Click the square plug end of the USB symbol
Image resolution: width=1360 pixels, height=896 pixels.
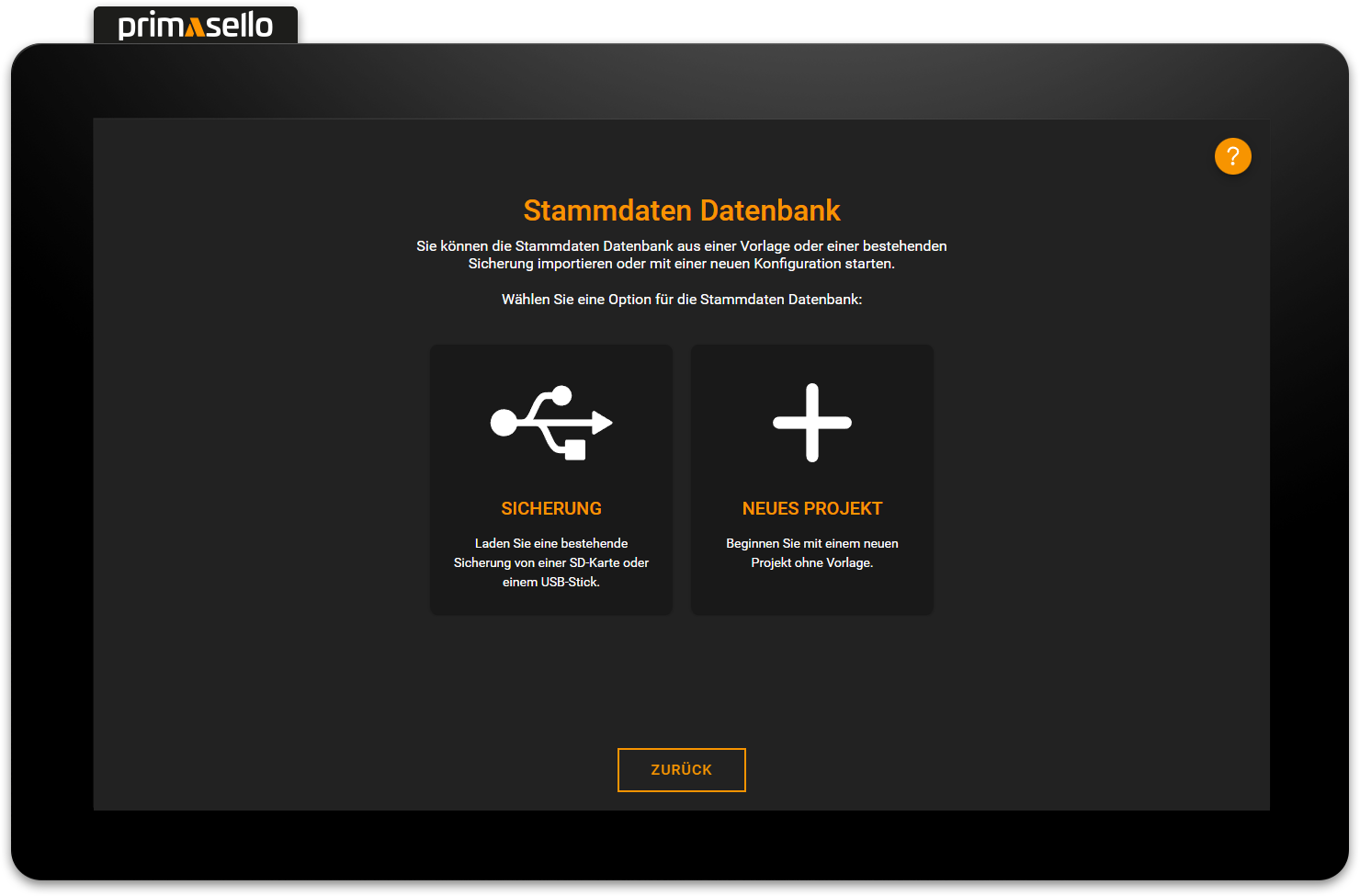[574, 449]
